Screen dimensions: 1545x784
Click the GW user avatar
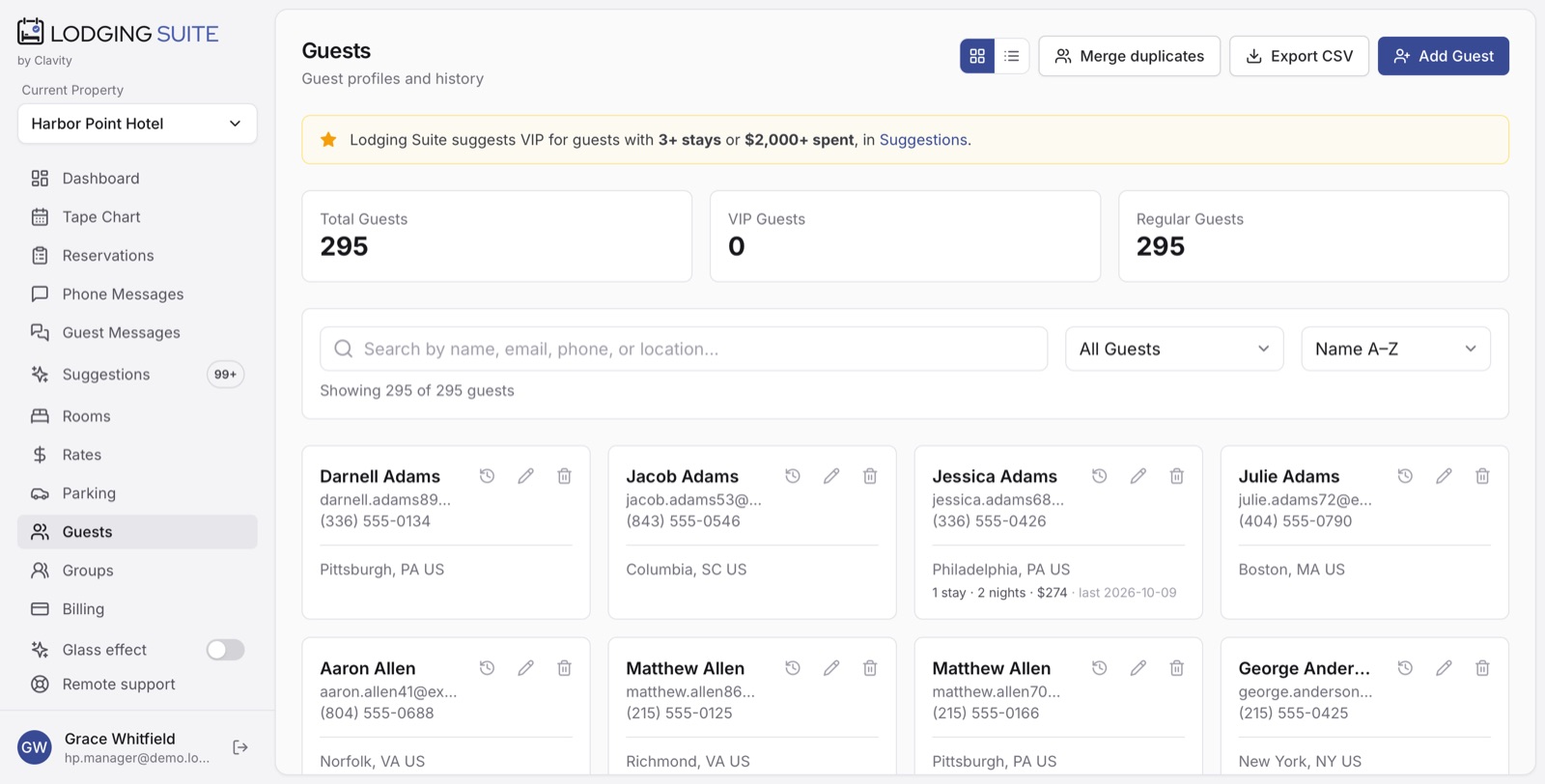(x=35, y=747)
